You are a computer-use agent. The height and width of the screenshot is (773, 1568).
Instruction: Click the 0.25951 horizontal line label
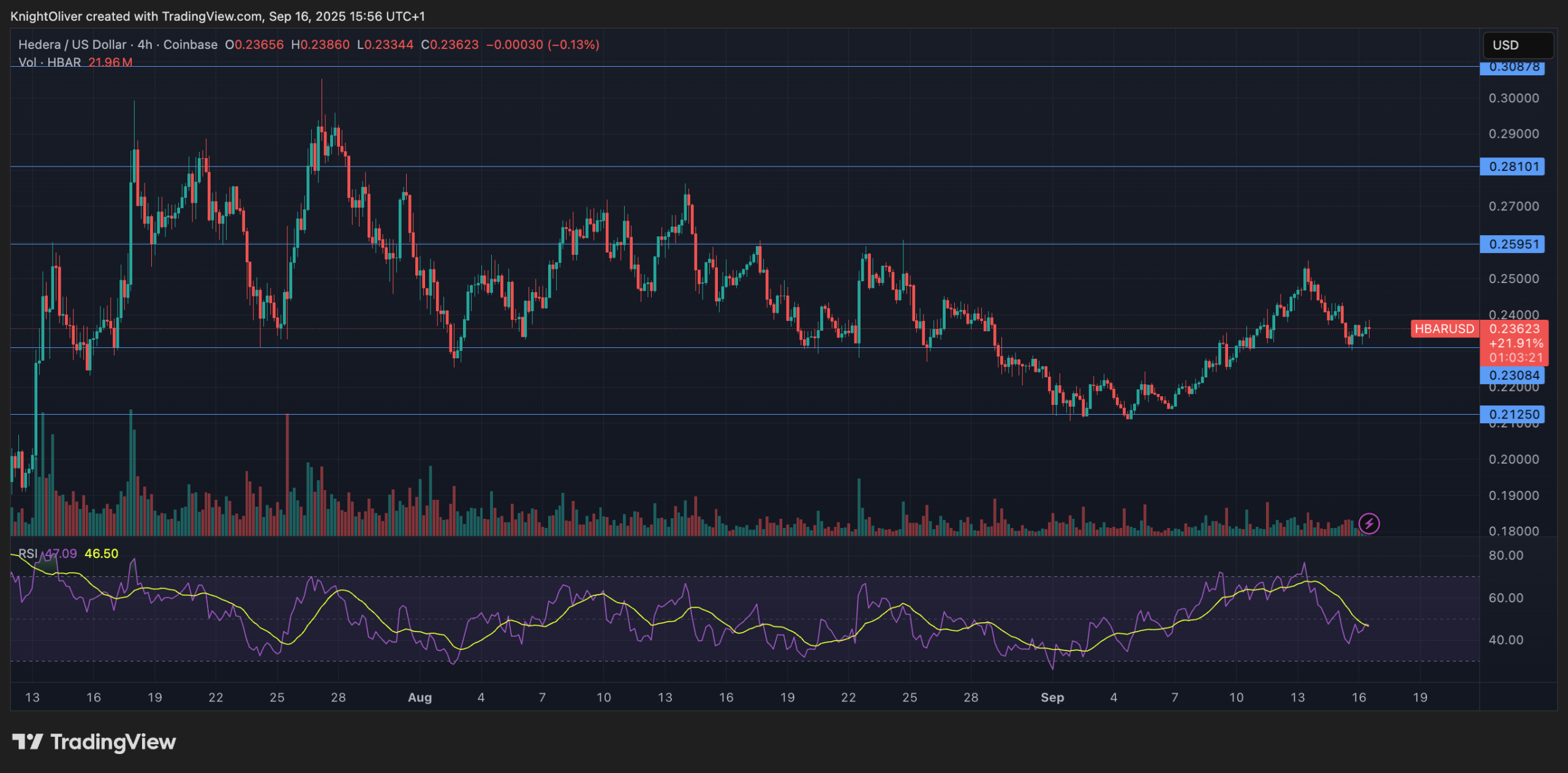(1512, 244)
